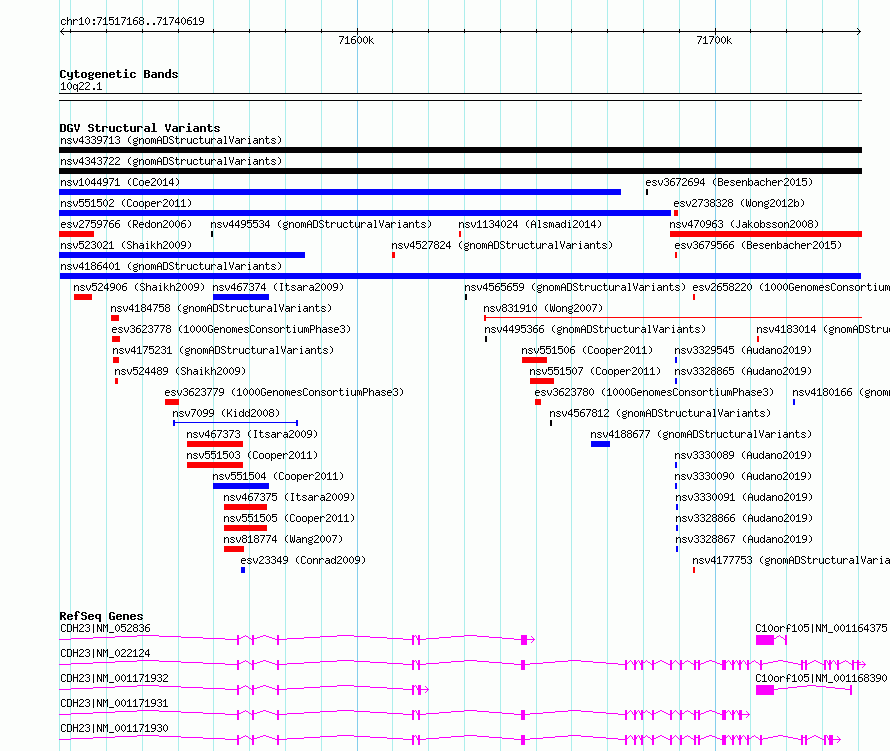Viewport: 890px width, 751px height.
Task: Open nsv4188677 gnomAD variant label
Action: tap(701, 434)
